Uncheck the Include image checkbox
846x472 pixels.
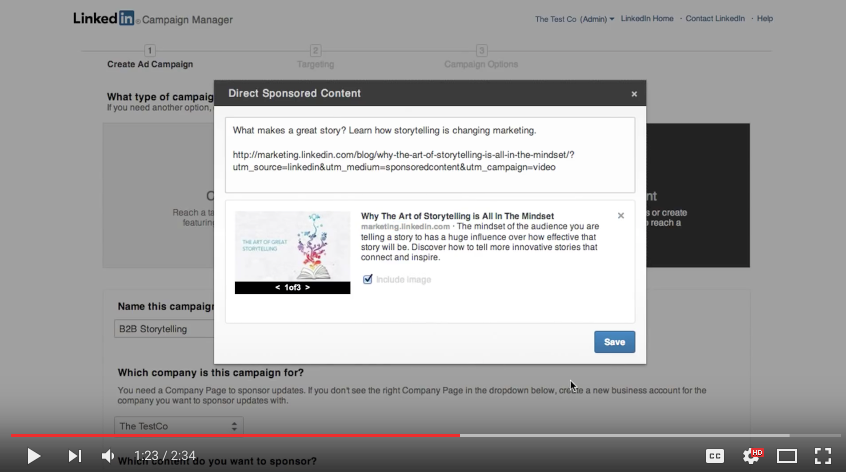pos(367,279)
